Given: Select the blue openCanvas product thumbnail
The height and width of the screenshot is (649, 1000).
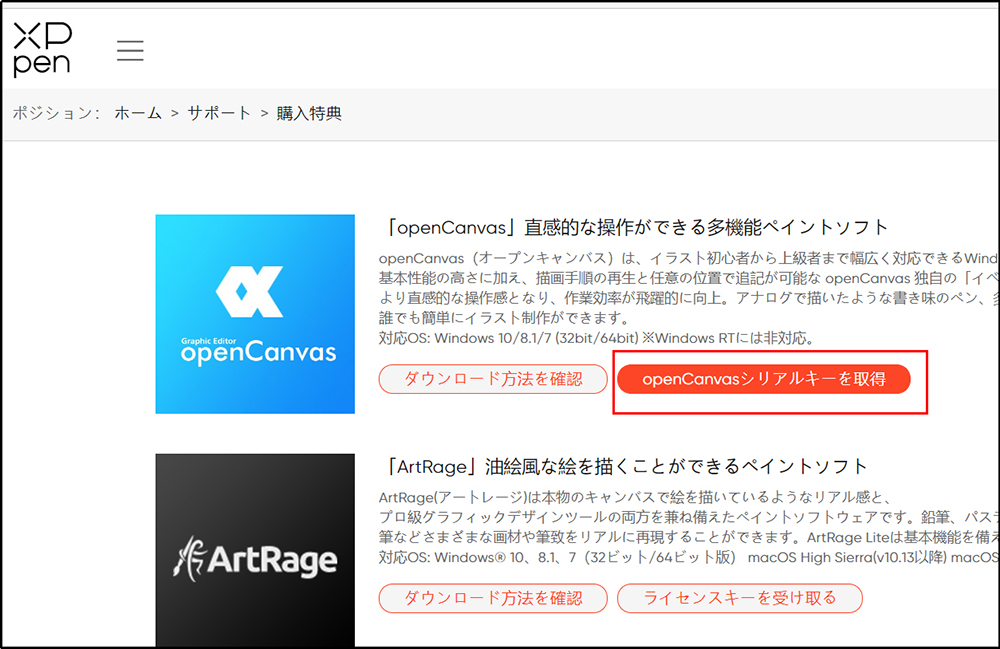Looking at the screenshot, I should point(255,313).
